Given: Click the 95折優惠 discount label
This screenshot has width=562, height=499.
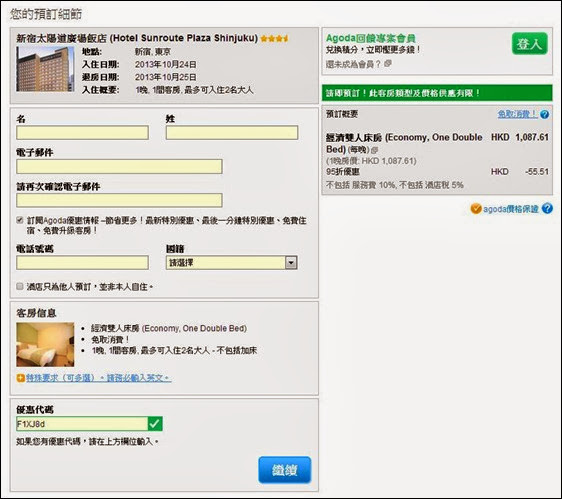Looking at the screenshot, I should coord(343,172).
